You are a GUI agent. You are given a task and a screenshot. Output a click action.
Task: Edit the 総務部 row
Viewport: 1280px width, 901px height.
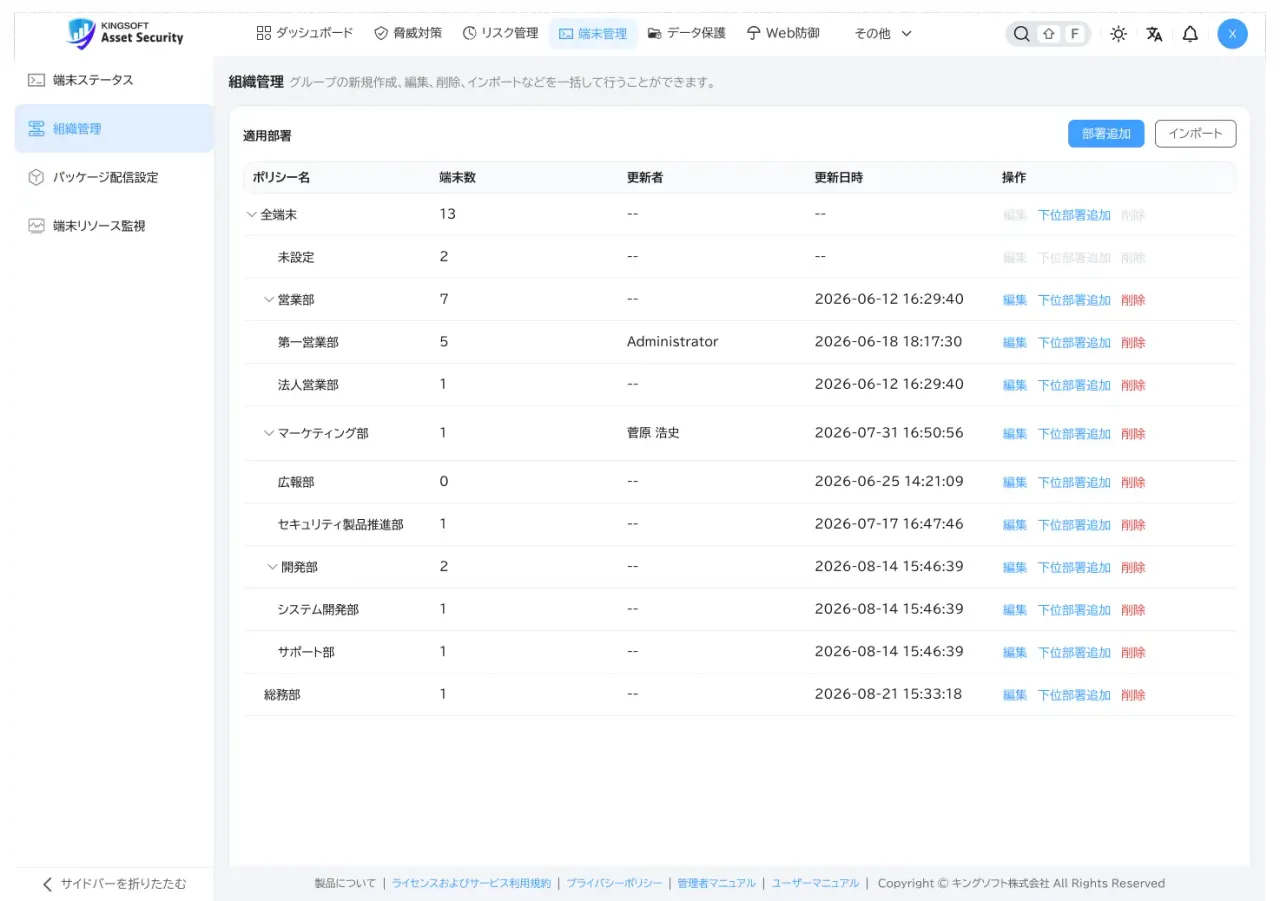click(x=1014, y=695)
